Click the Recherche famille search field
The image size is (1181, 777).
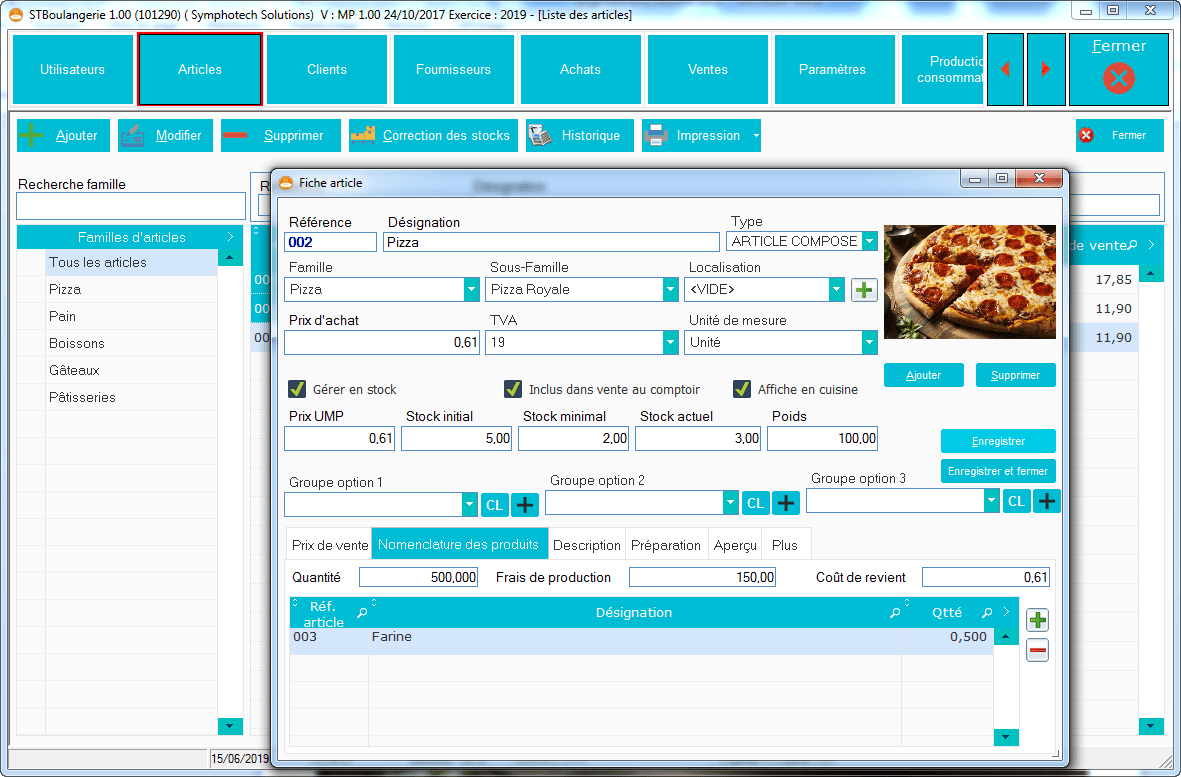pyautogui.click(x=131, y=206)
